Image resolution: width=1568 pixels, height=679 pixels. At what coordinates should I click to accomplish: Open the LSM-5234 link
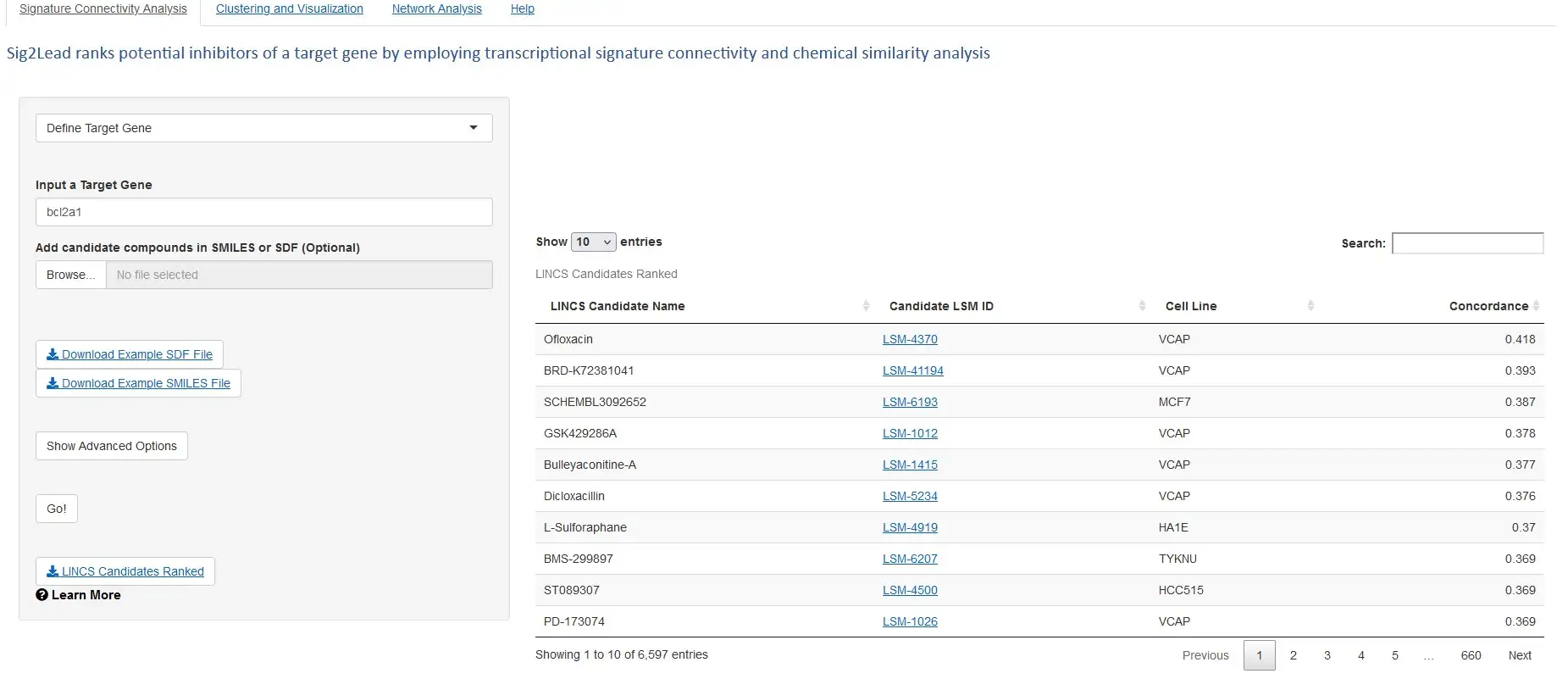point(910,496)
